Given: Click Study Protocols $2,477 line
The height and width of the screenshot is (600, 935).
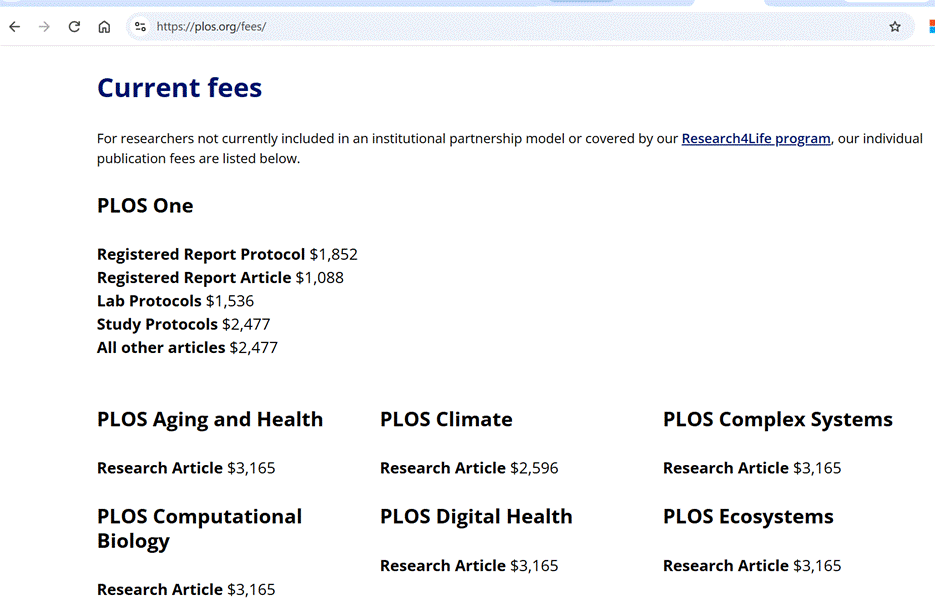Looking at the screenshot, I should (x=184, y=324).
